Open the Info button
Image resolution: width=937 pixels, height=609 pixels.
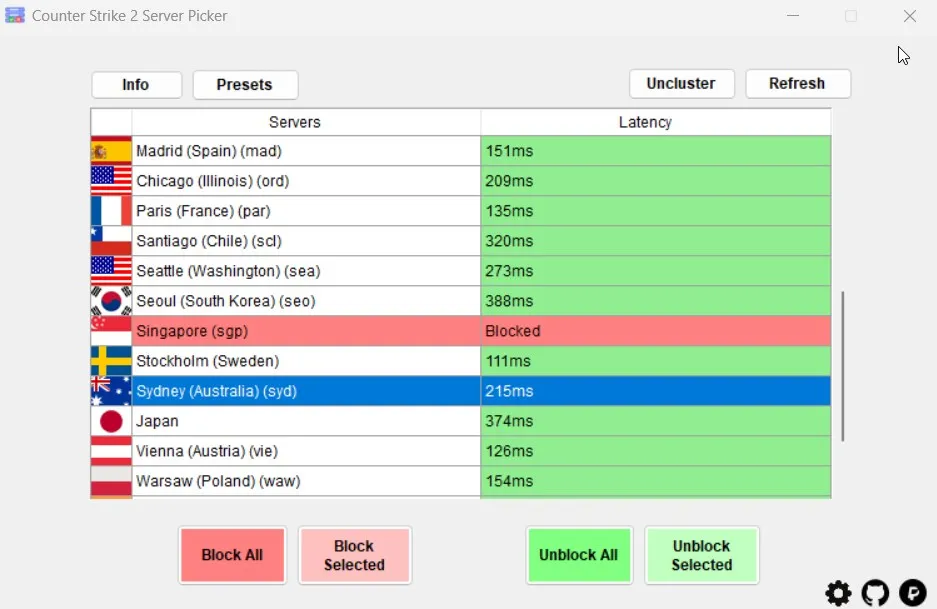pyautogui.click(x=136, y=85)
